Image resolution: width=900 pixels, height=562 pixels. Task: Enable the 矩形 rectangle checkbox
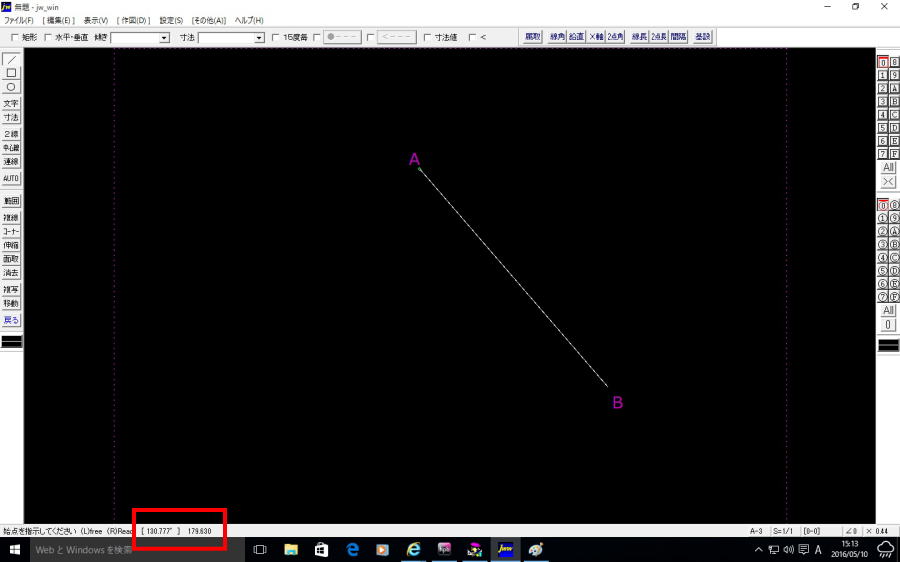click(15, 37)
